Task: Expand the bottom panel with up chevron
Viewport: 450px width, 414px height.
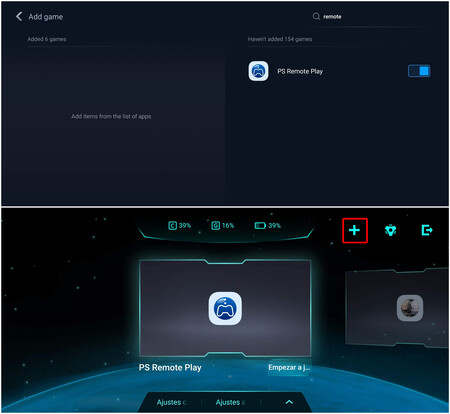Action: (289, 402)
